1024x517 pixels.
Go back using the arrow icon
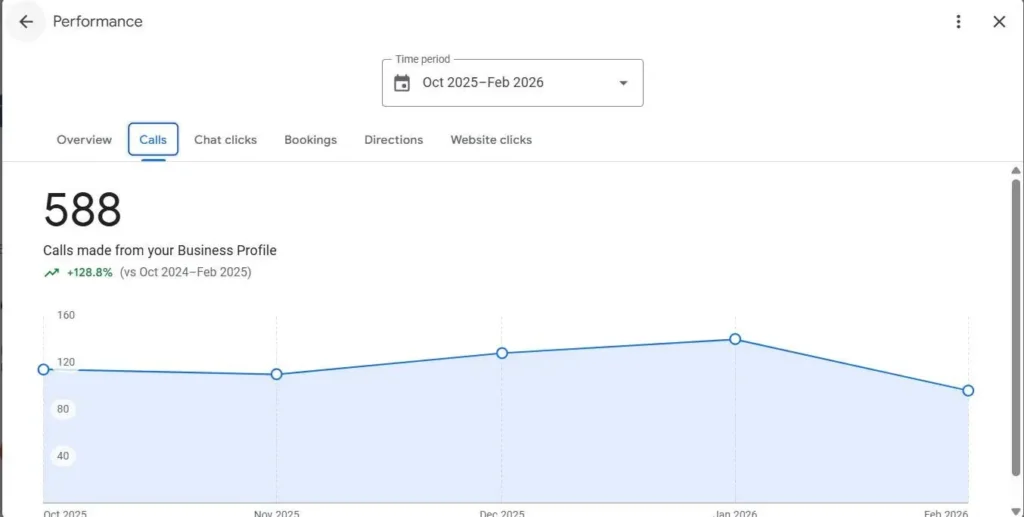tap(25, 22)
